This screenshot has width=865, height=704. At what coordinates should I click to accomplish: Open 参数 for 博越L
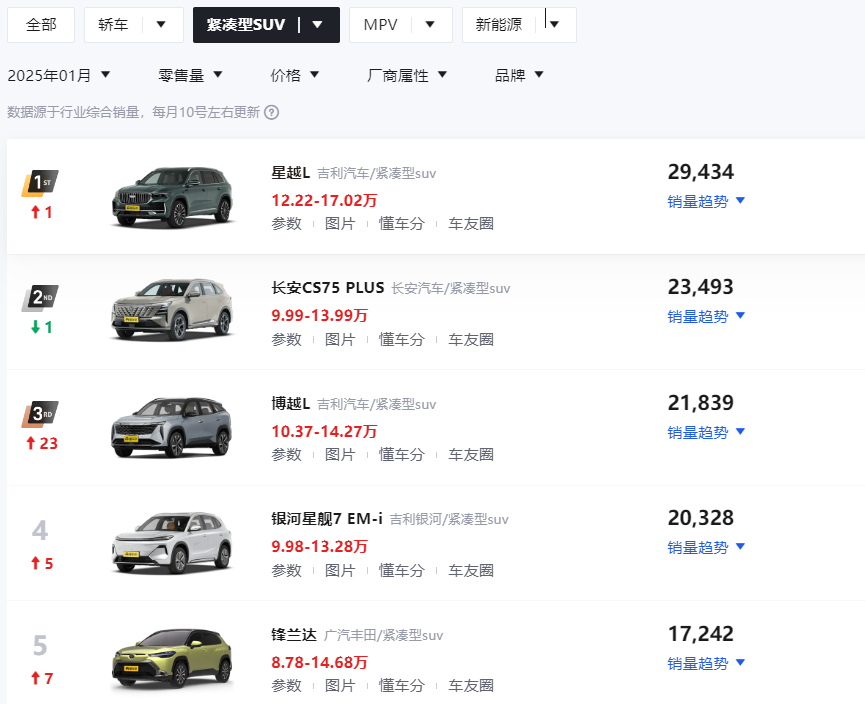(x=286, y=455)
